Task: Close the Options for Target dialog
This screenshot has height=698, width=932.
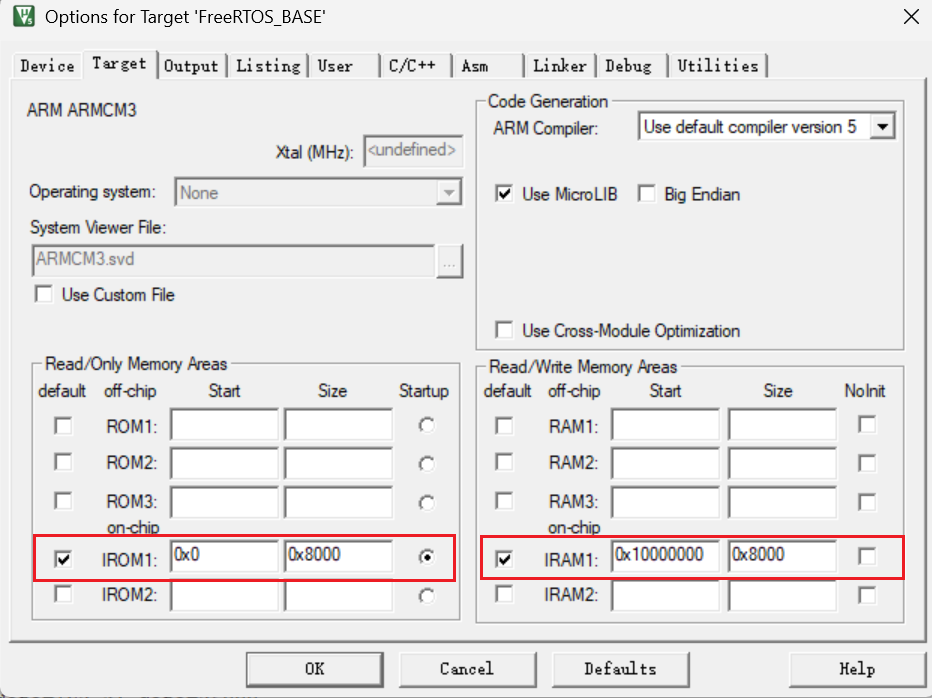Action: [x=911, y=17]
